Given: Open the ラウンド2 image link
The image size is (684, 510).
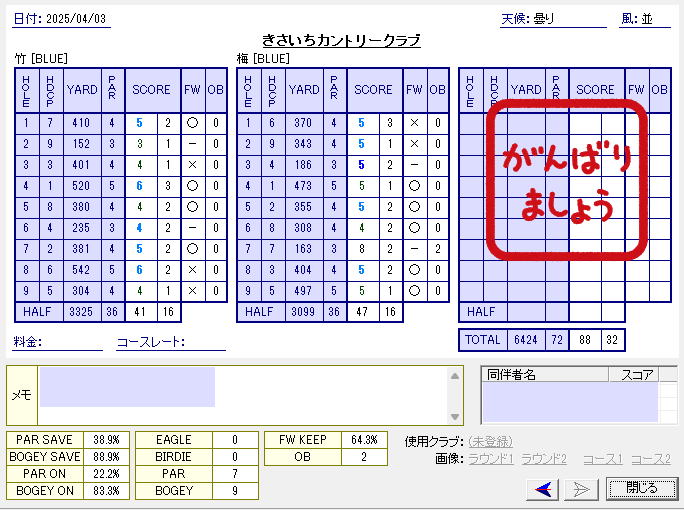Looking at the screenshot, I should (x=544, y=459).
